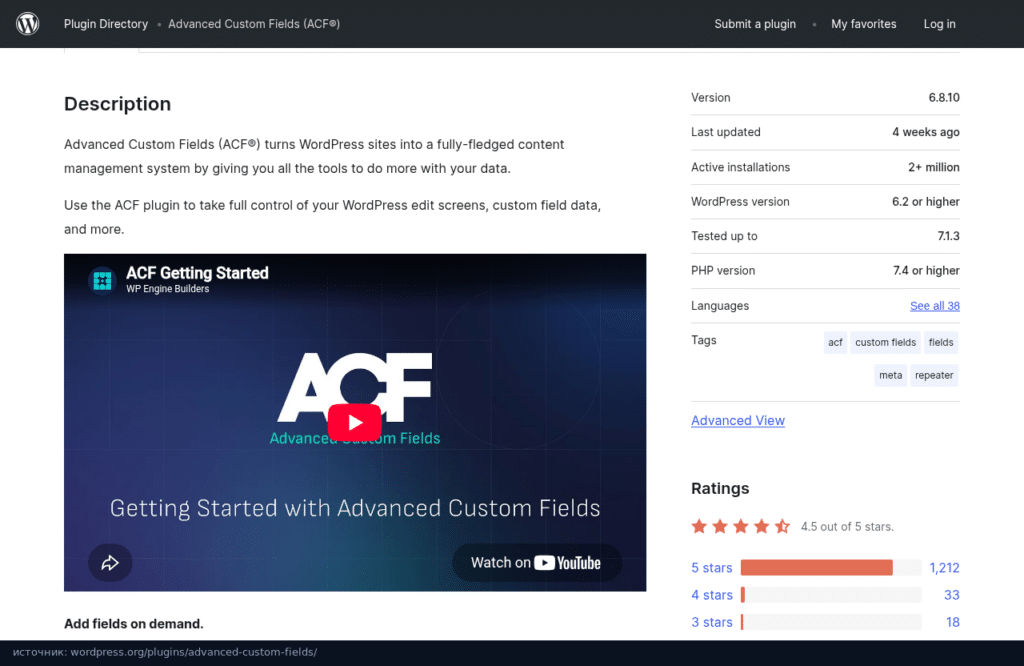Click the '4.5 out of 5 stars.' text
1024x666 pixels.
(847, 526)
